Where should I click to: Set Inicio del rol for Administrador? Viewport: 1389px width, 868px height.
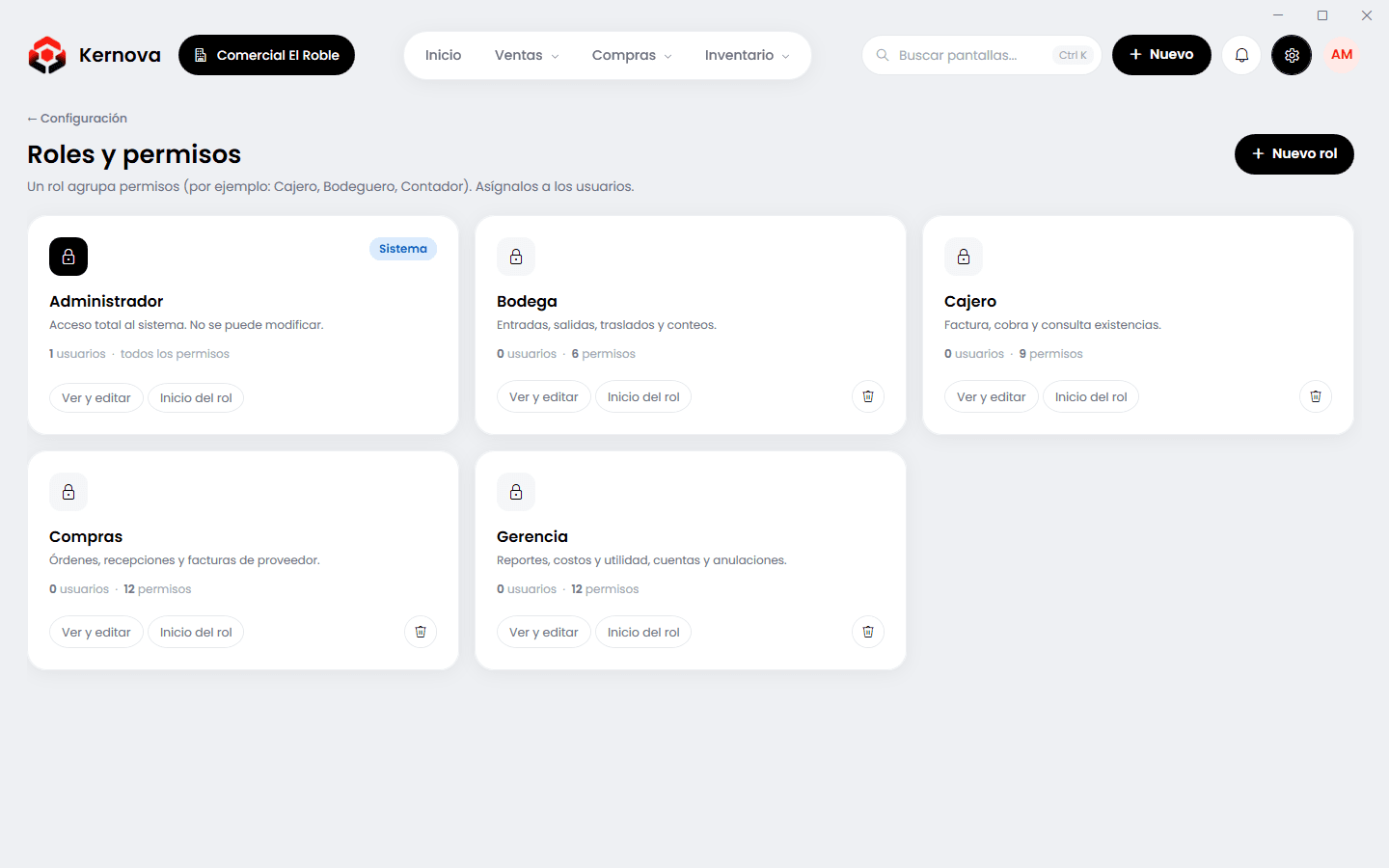[x=196, y=397]
